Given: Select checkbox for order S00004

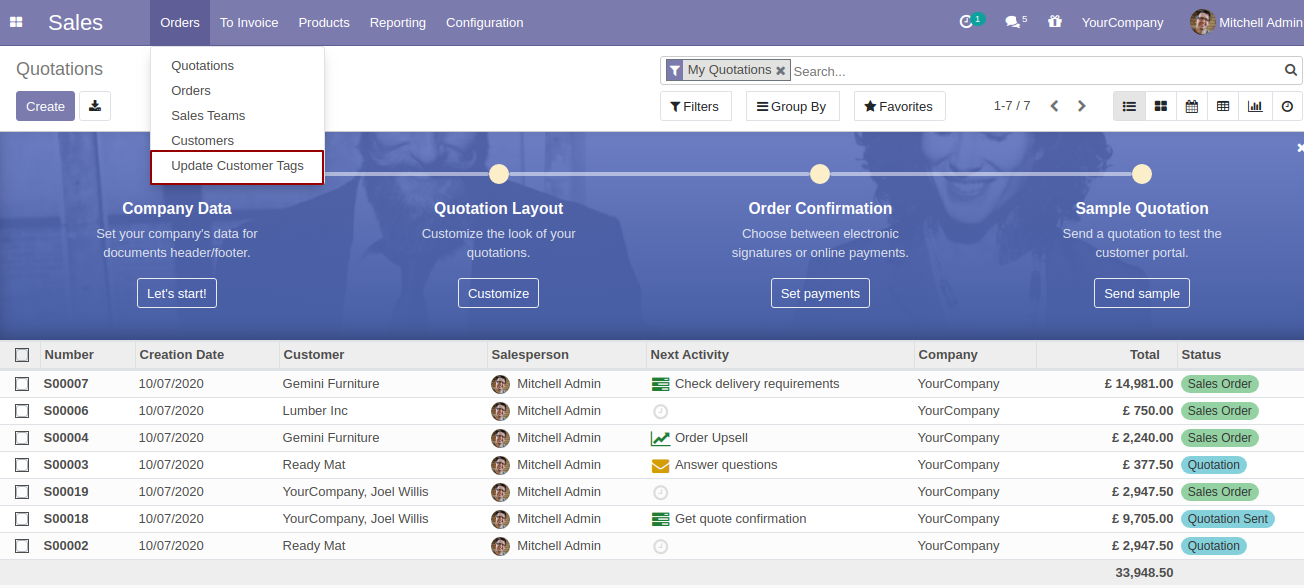Looking at the screenshot, I should tap(22, 438).
